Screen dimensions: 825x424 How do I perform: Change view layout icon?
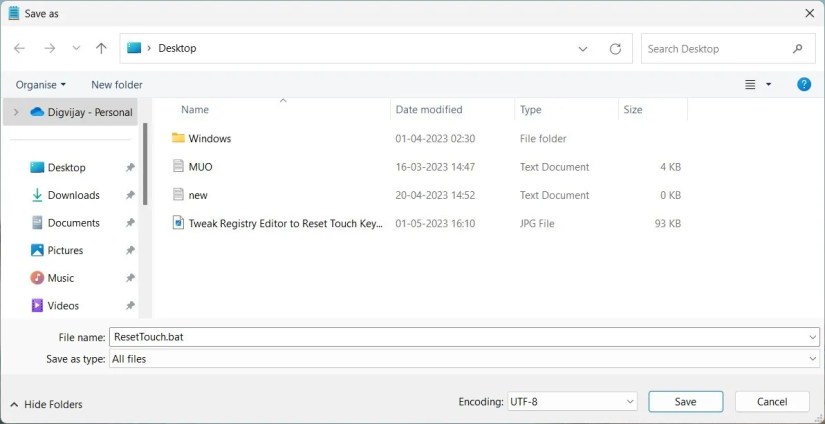pyautogui.click(x=750, y=85)
